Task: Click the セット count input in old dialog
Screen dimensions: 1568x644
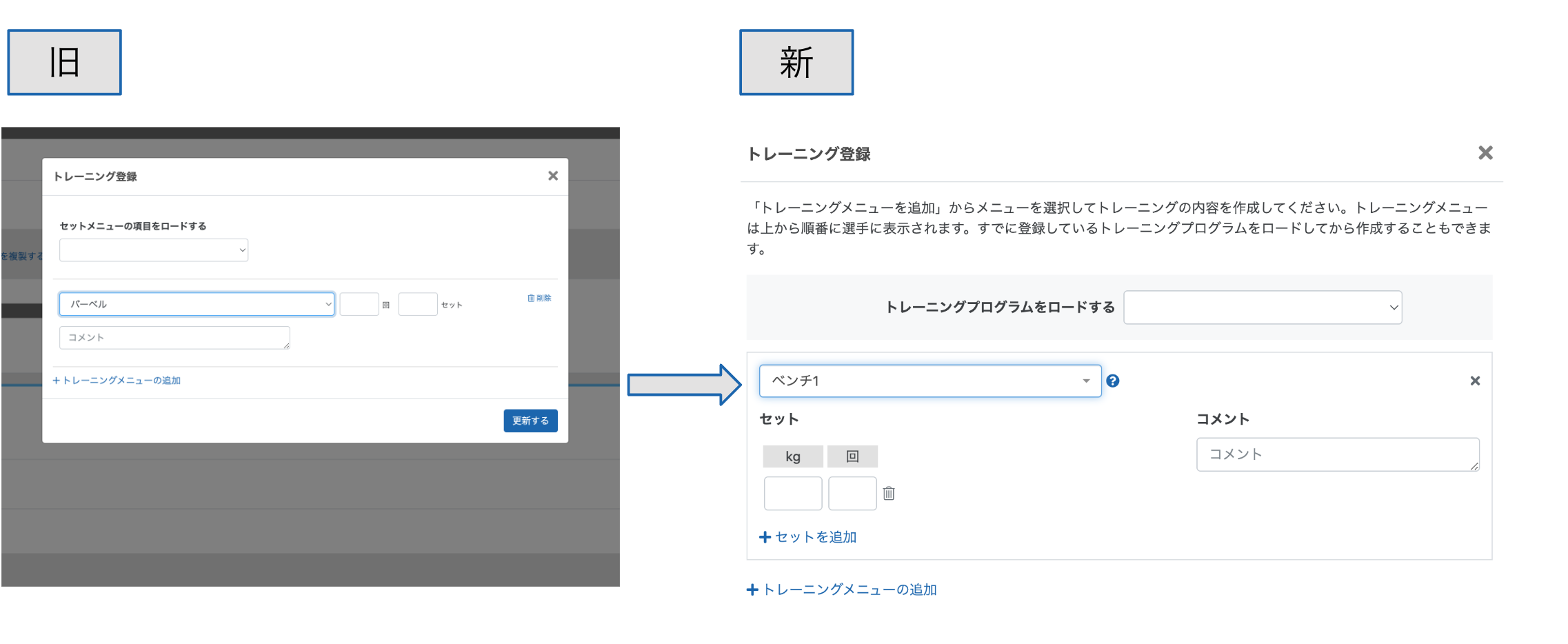Action: pos(418,304)
